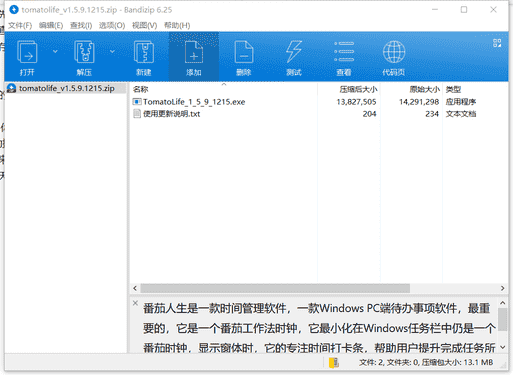Click the Delete (删除) toolbar icon
The image size is (513, 375).
[x=244, y=52]
